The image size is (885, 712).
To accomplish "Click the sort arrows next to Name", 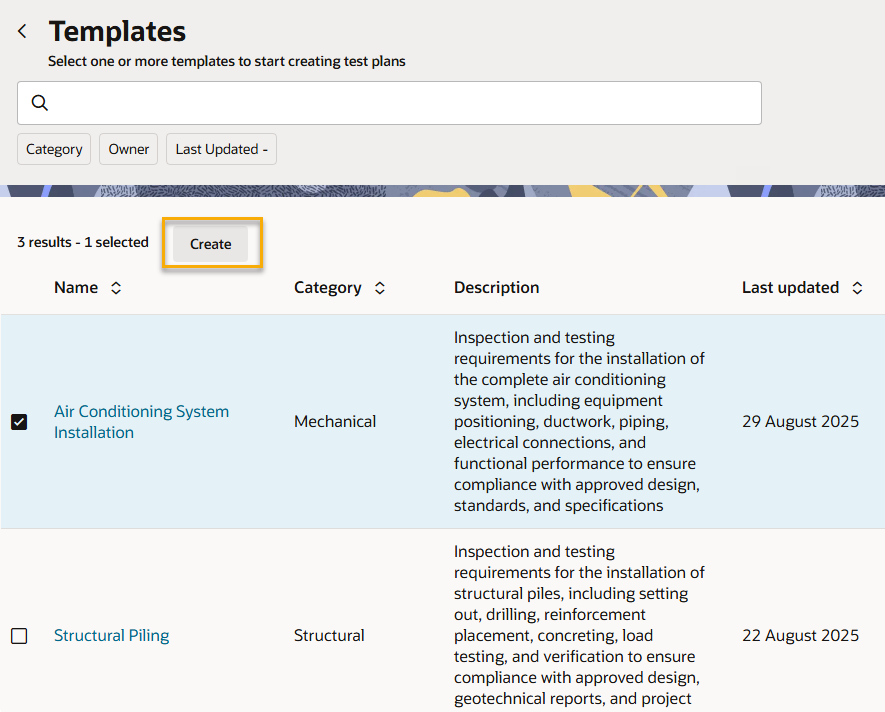I will 116,288.
